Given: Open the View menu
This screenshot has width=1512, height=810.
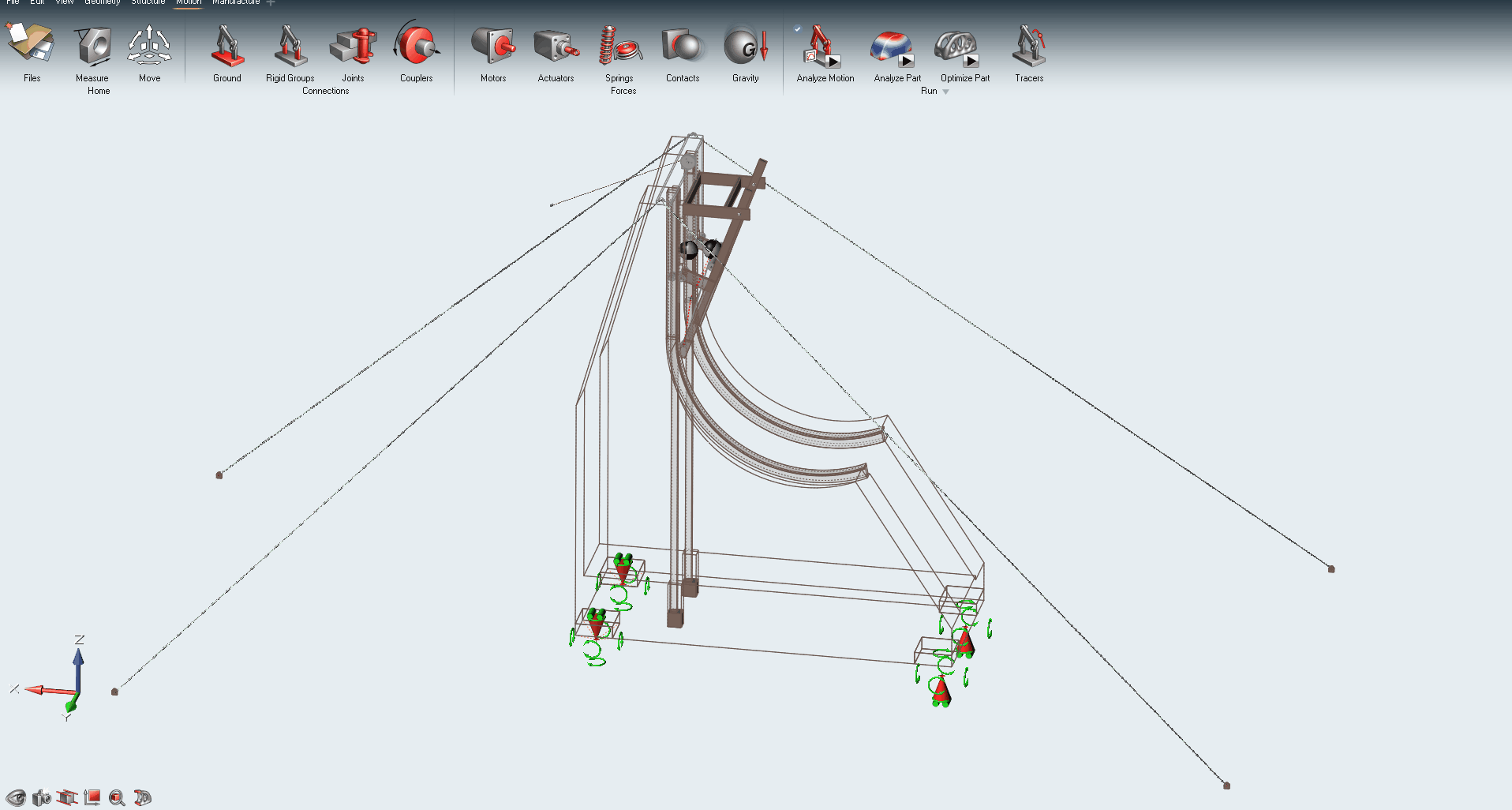Looking at the screenshot, I should point(65,2).
